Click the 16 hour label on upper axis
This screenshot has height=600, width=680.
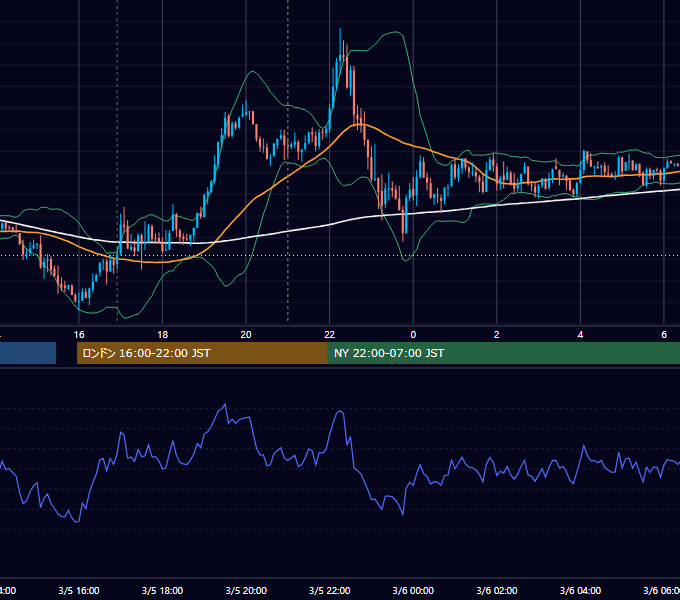(x=79, y=335)
